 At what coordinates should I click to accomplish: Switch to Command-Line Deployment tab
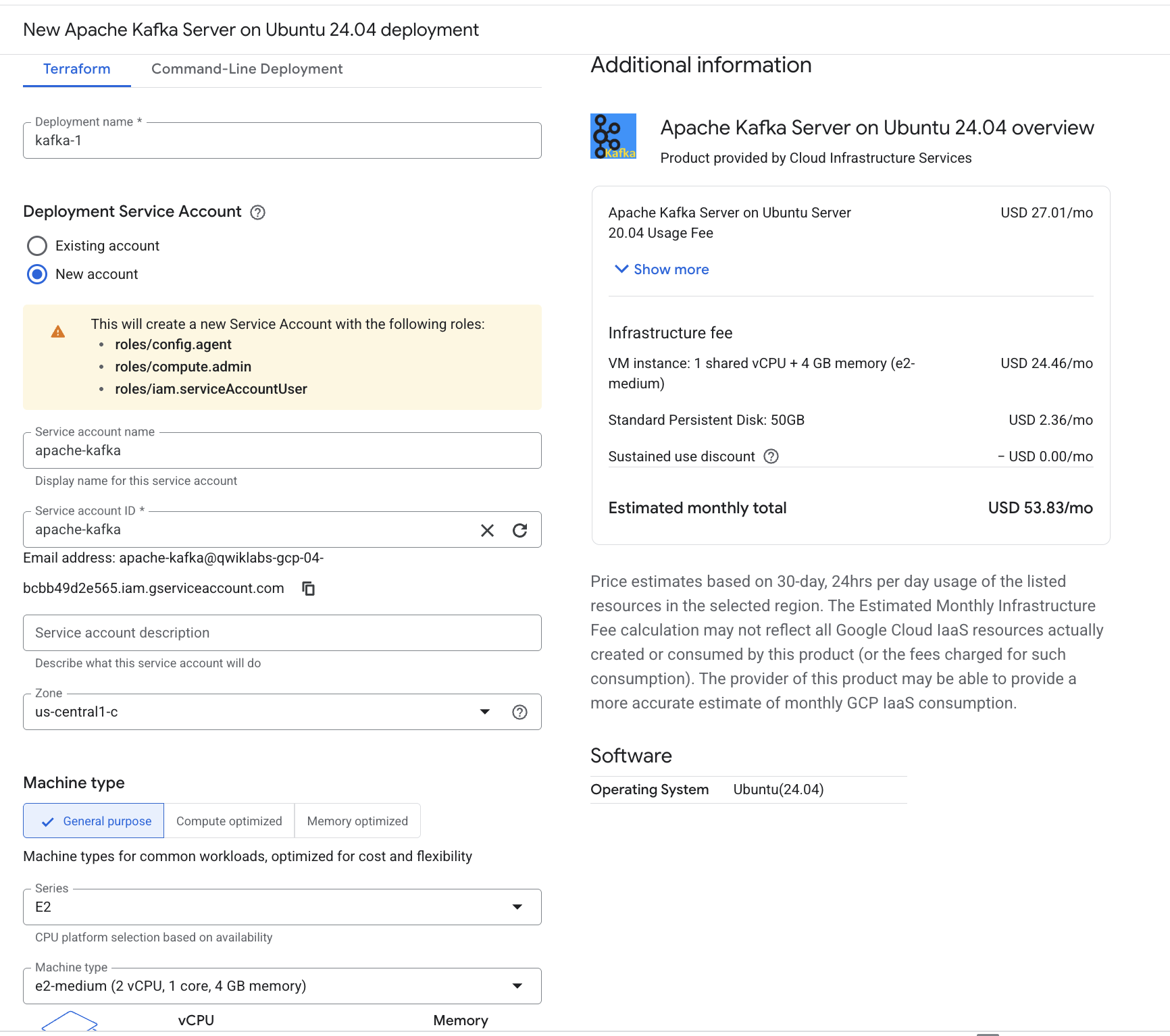pyautogui.click(x=247, y=69)
